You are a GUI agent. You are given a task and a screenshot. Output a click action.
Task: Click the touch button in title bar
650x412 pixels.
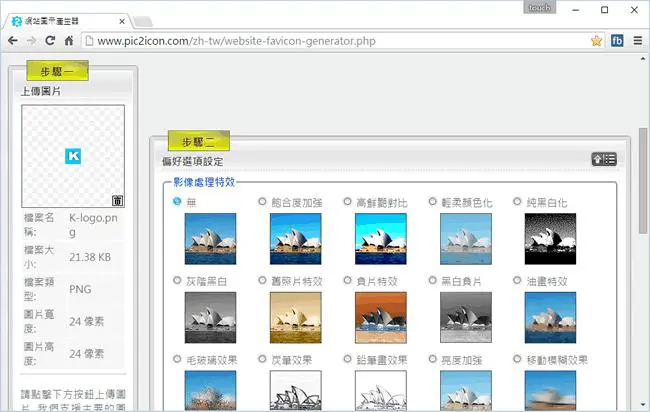click(x=539, y=7)
